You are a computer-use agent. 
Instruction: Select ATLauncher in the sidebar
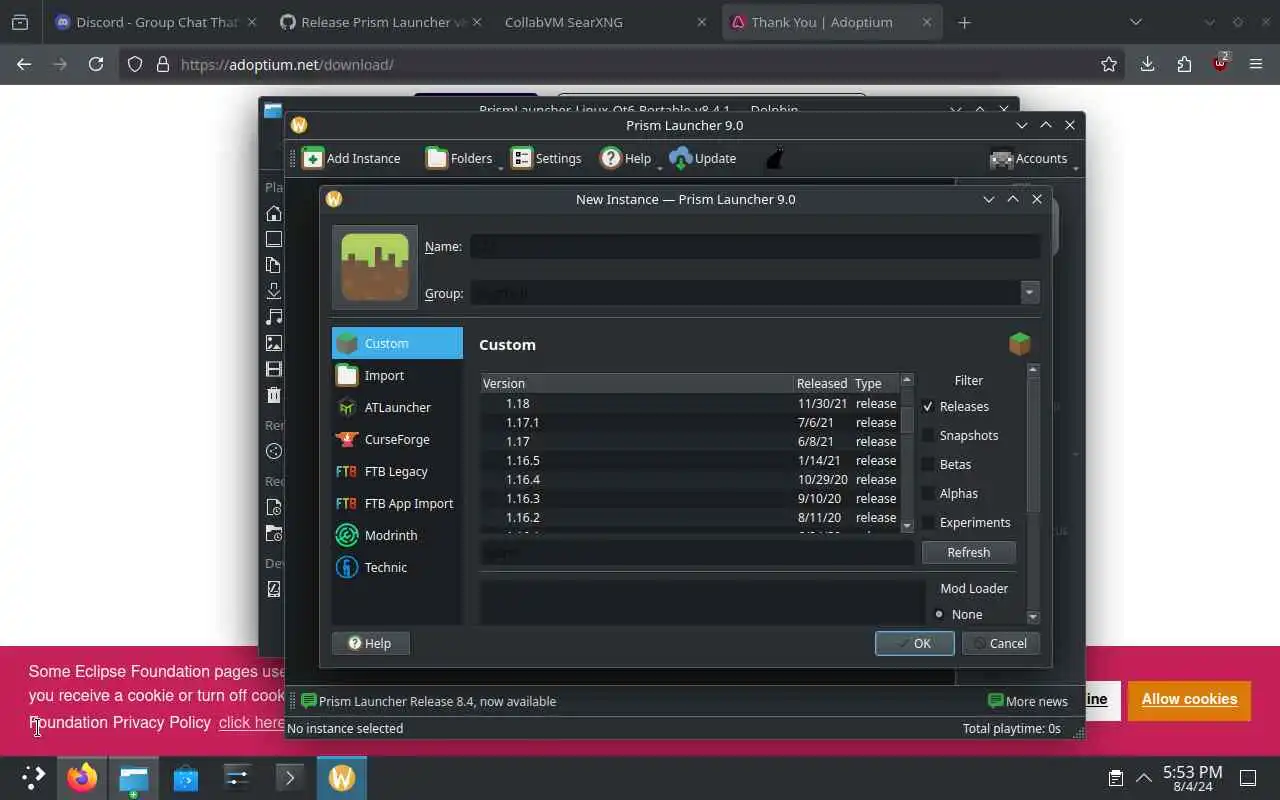tap(397, 407)
